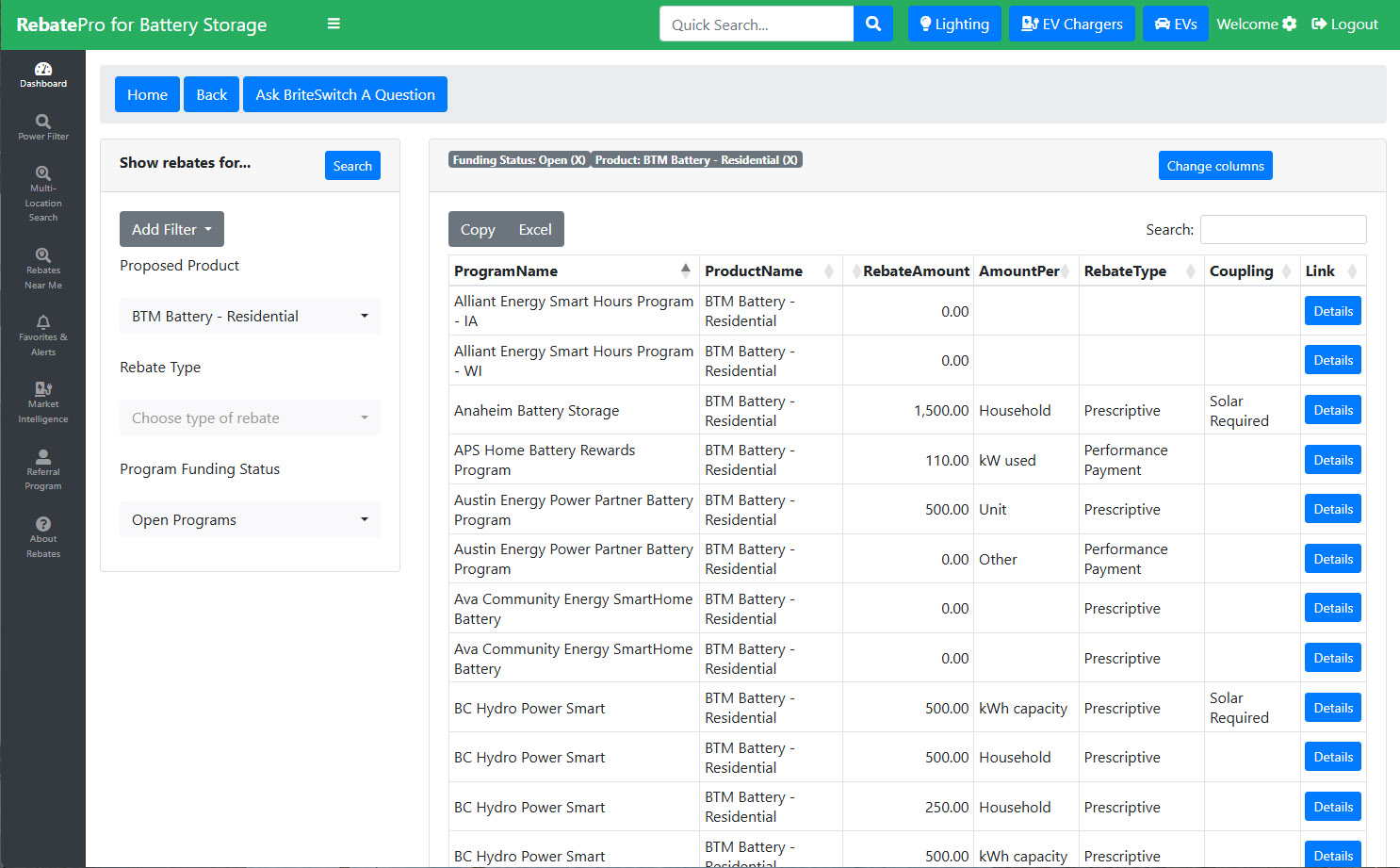Sort table by RebateType column
The height and width of the screenshot is (868, 1400).
[1141, 270]
